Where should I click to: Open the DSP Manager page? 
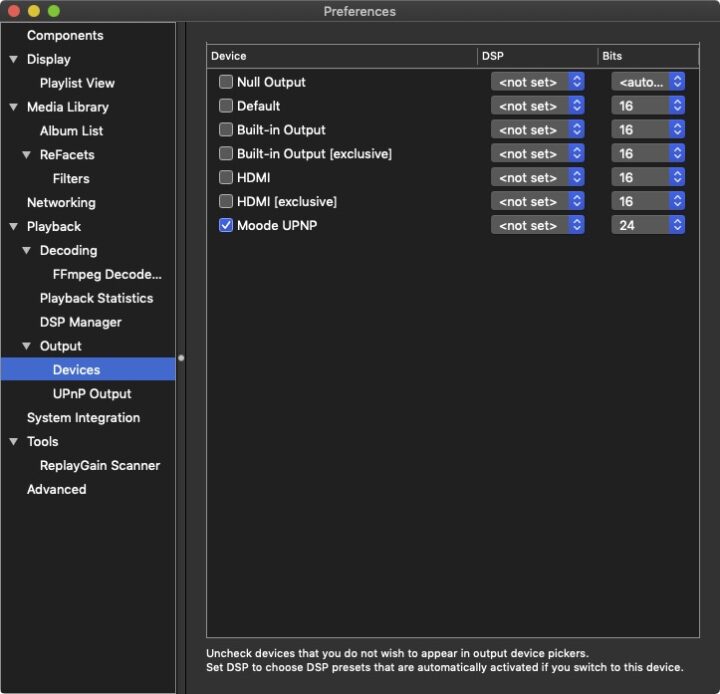click(80, 322)
